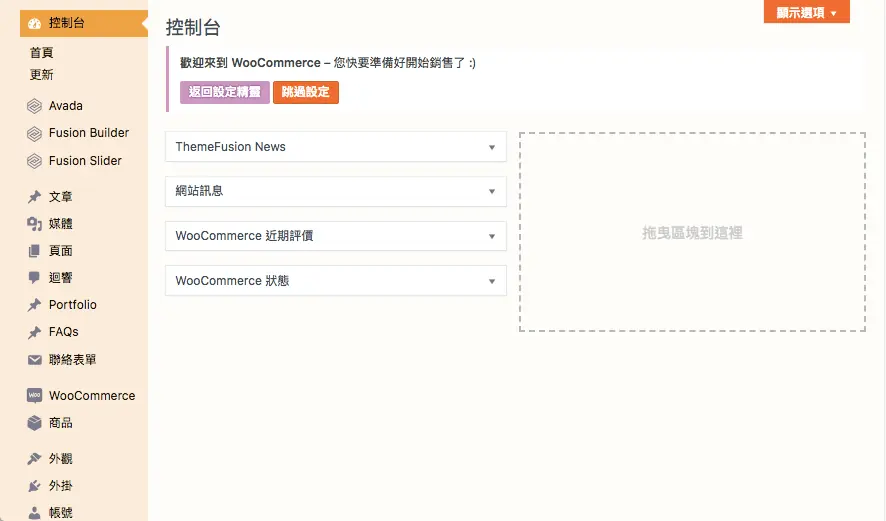Open 外掛 in the sidebar
The image size is (886, 521).
click(x=60, y=485)
